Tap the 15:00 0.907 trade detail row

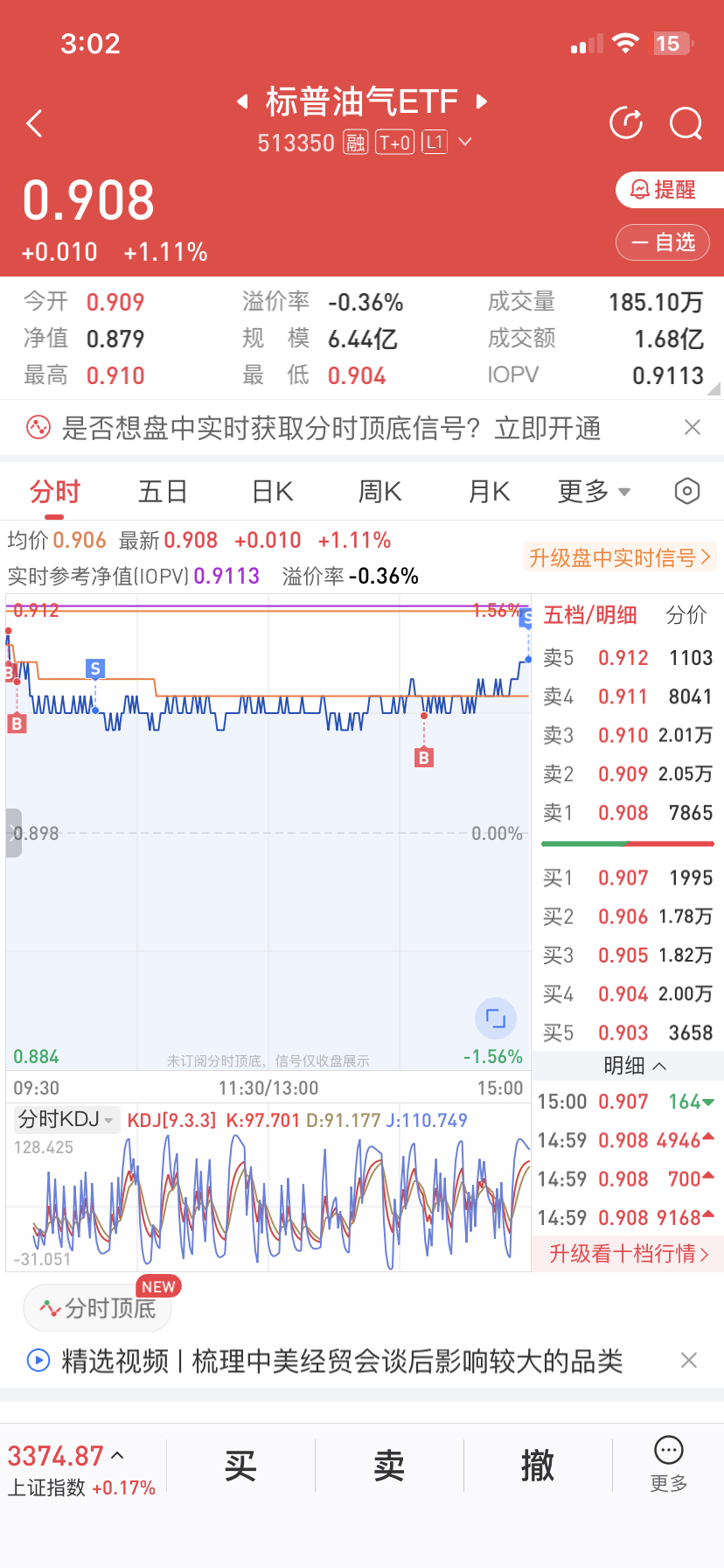pos(628,1102)
